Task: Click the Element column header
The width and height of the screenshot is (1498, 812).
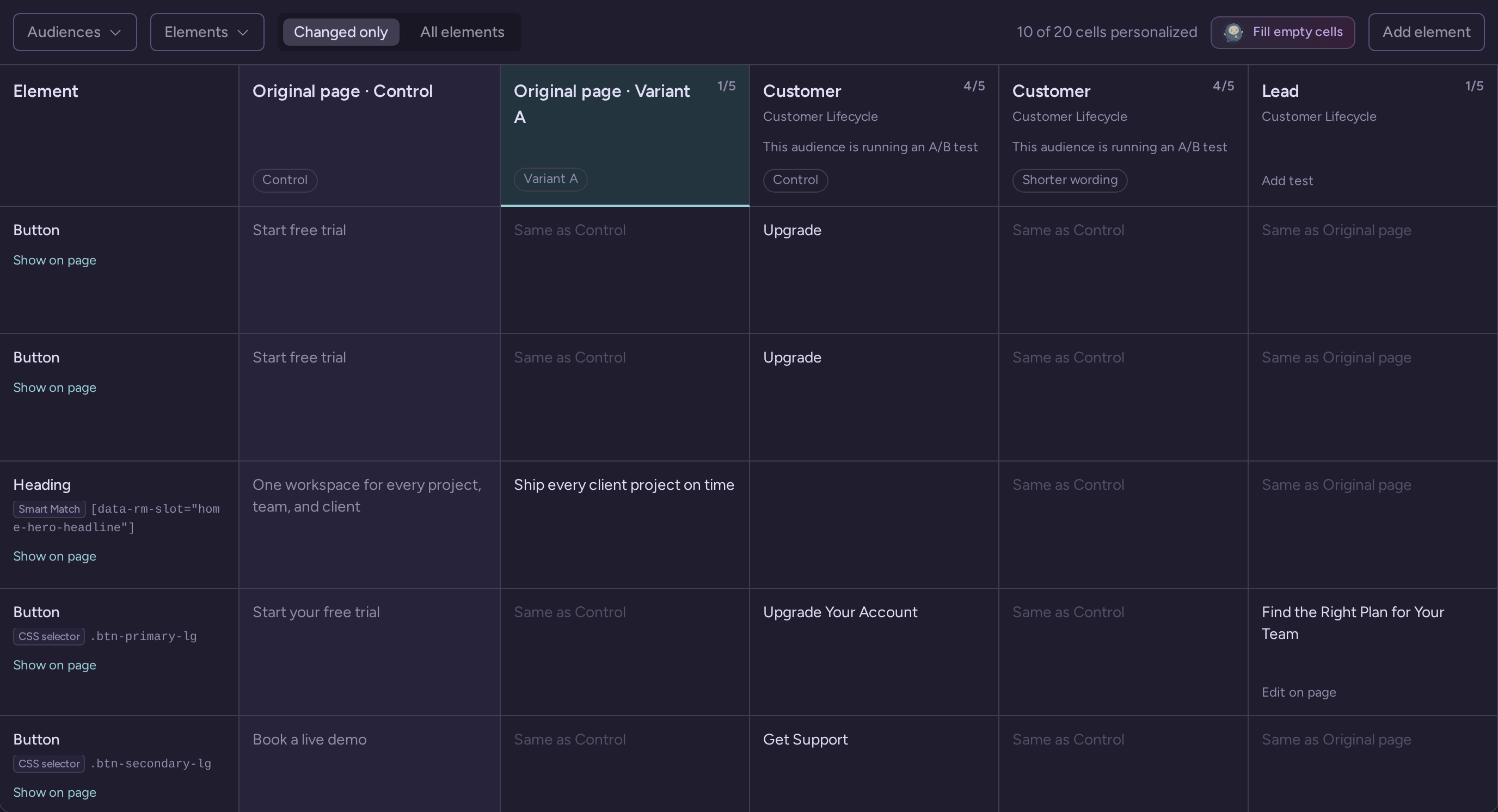Action: pyautogui.click(x=119, y=136)
